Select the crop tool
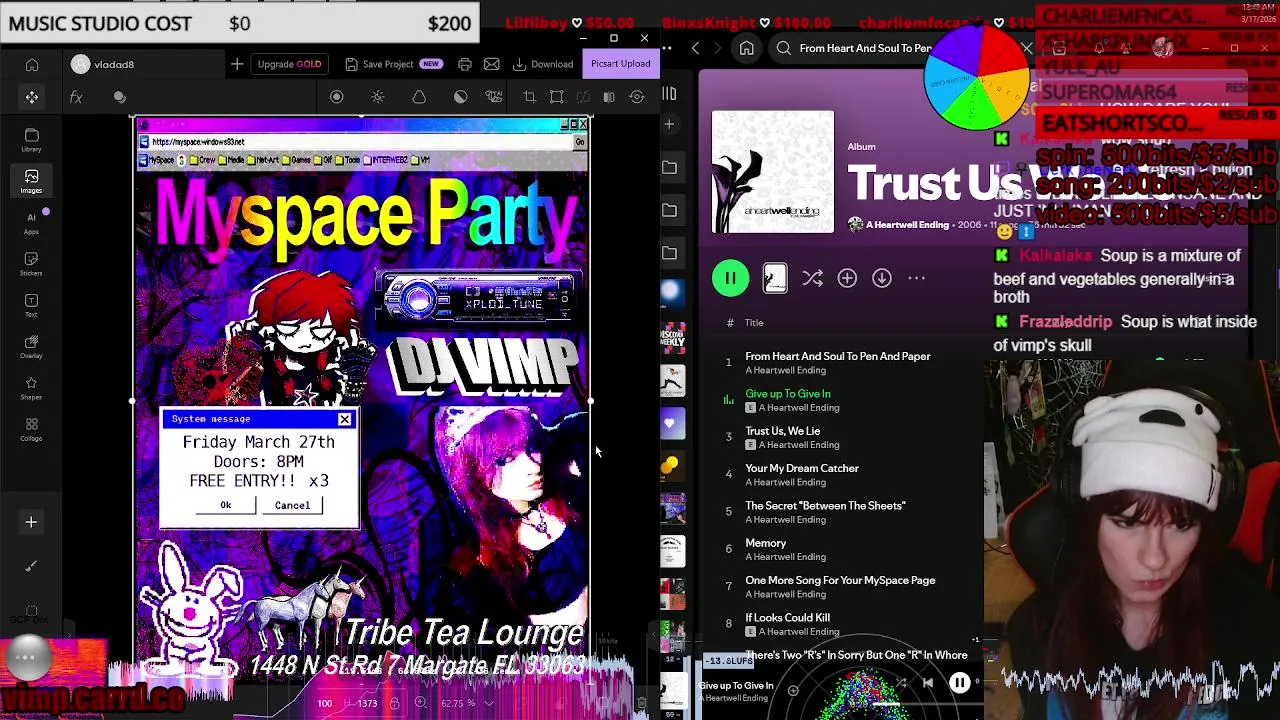 (x=530, y=97)
